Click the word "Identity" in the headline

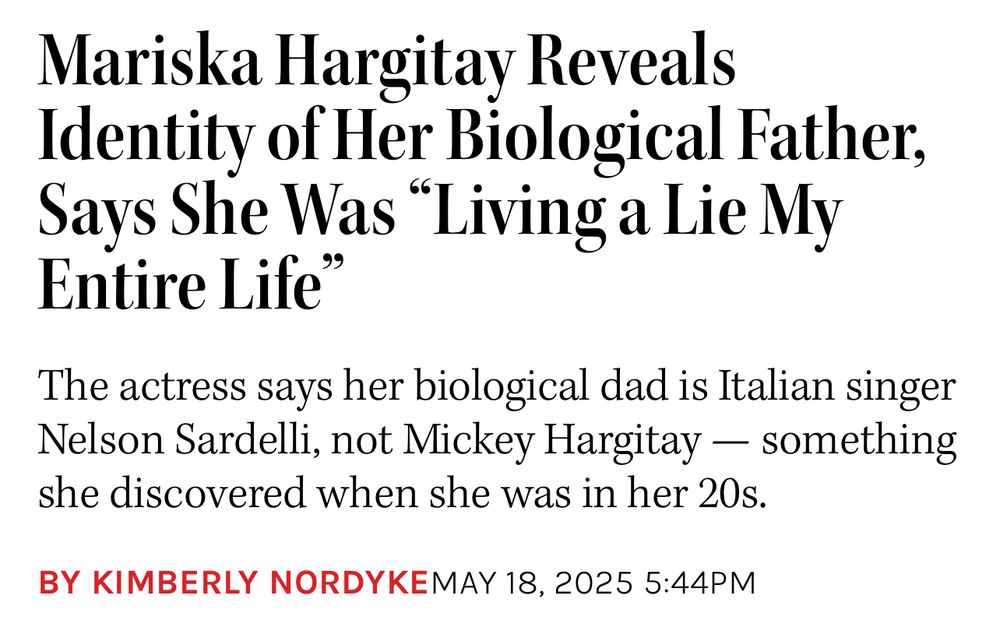click(x=145, y=137)
